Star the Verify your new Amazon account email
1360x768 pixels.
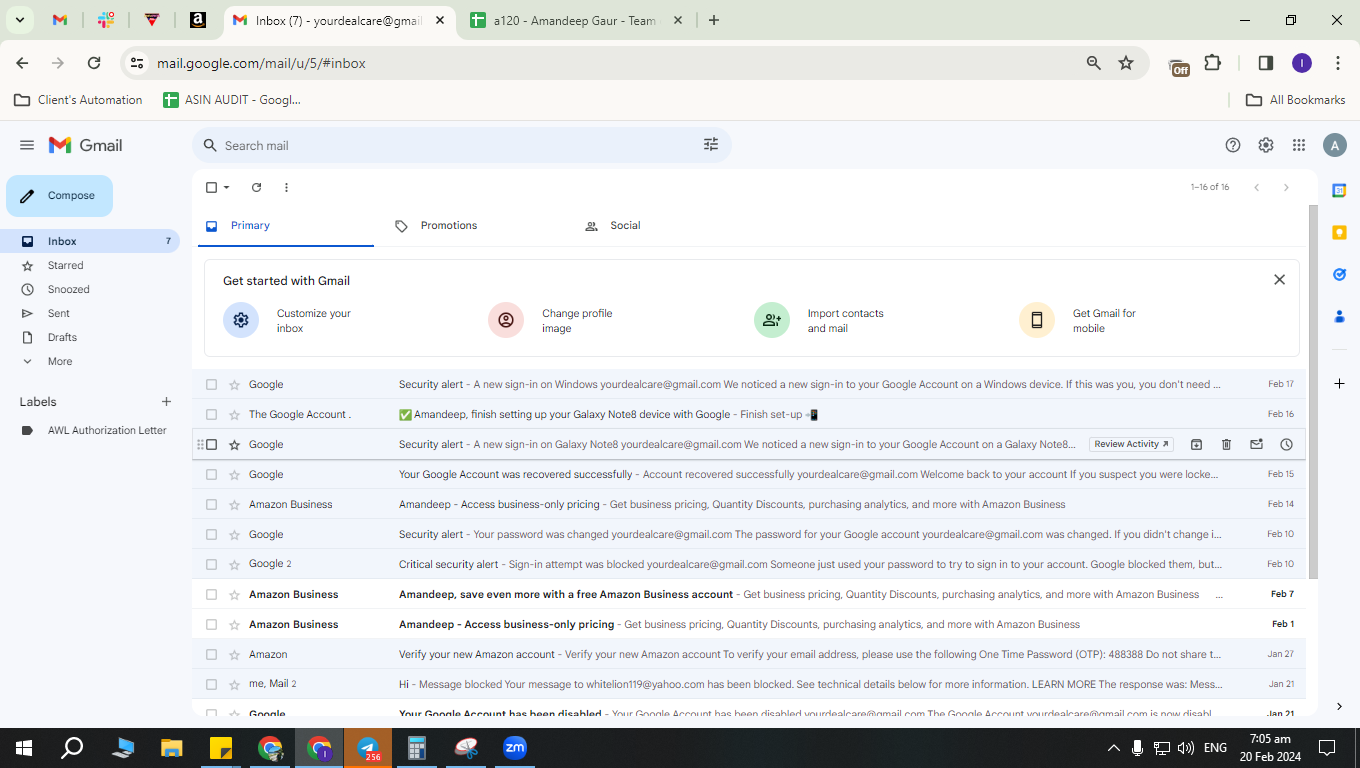click(235, 654)
